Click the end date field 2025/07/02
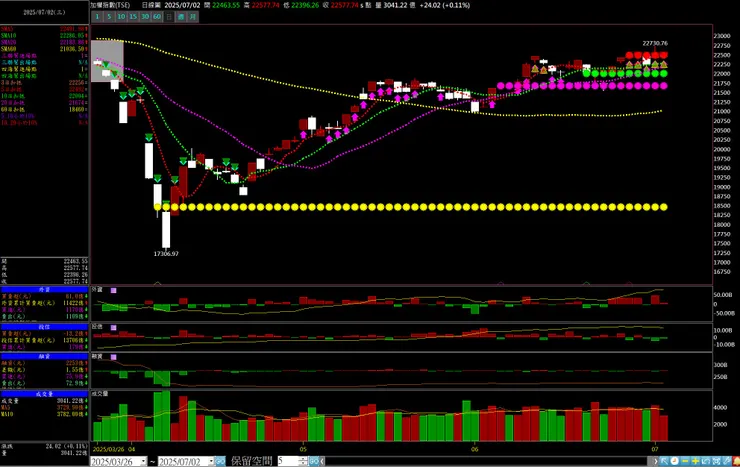Image resolution: width=740 pixels, height=467 pixels. click(183, 461)
